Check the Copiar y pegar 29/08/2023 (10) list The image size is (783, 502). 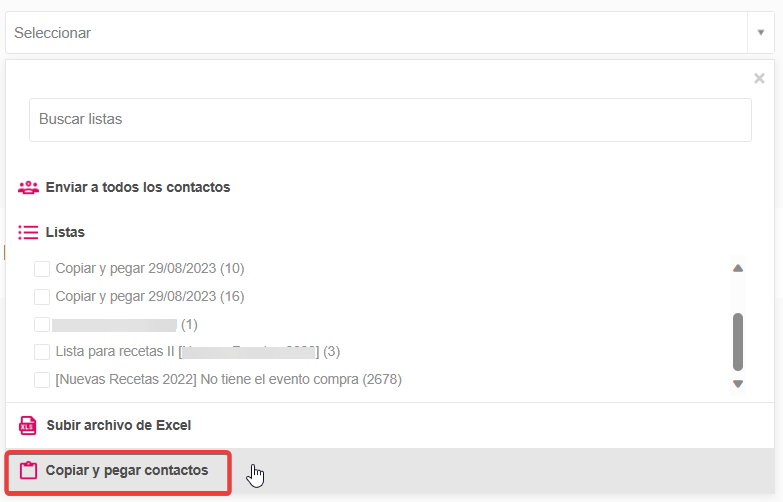pyautogui.click(x=42, y=268)
